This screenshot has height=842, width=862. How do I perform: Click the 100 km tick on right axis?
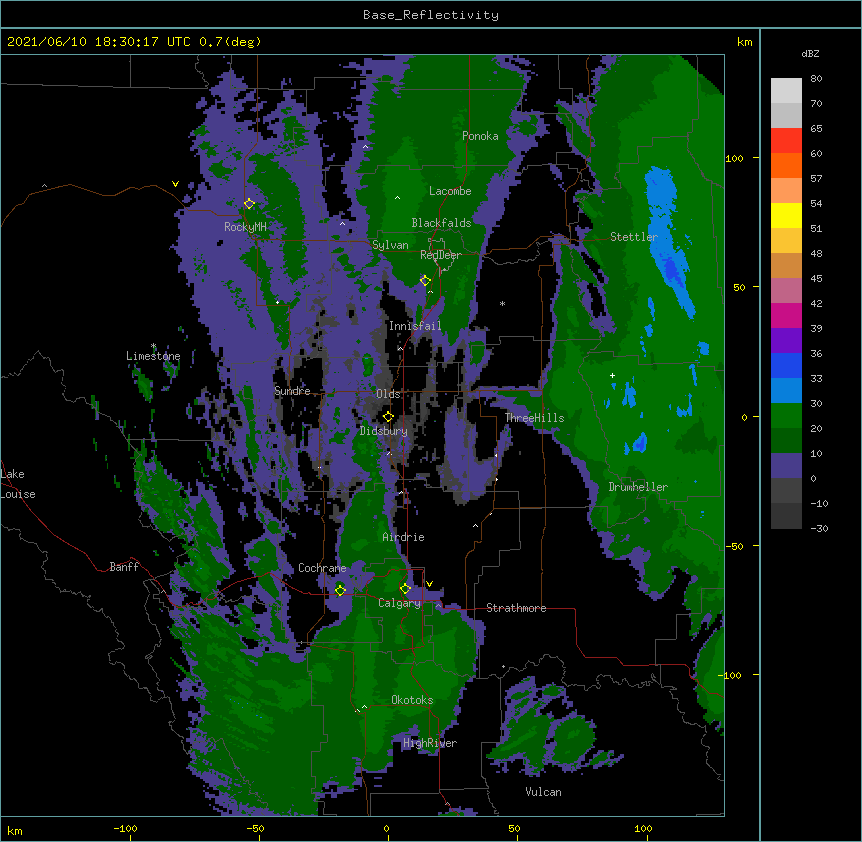[x=734, y=159]
